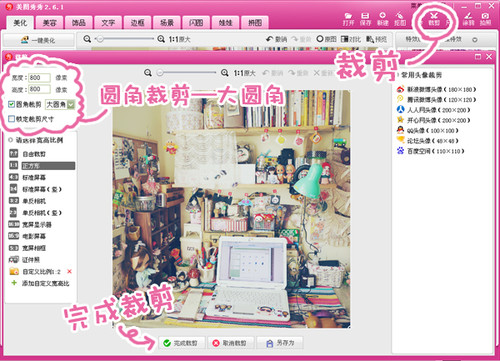
Task: Click 对比 (compare) in main window toolbar
Action: click(351, 39)
